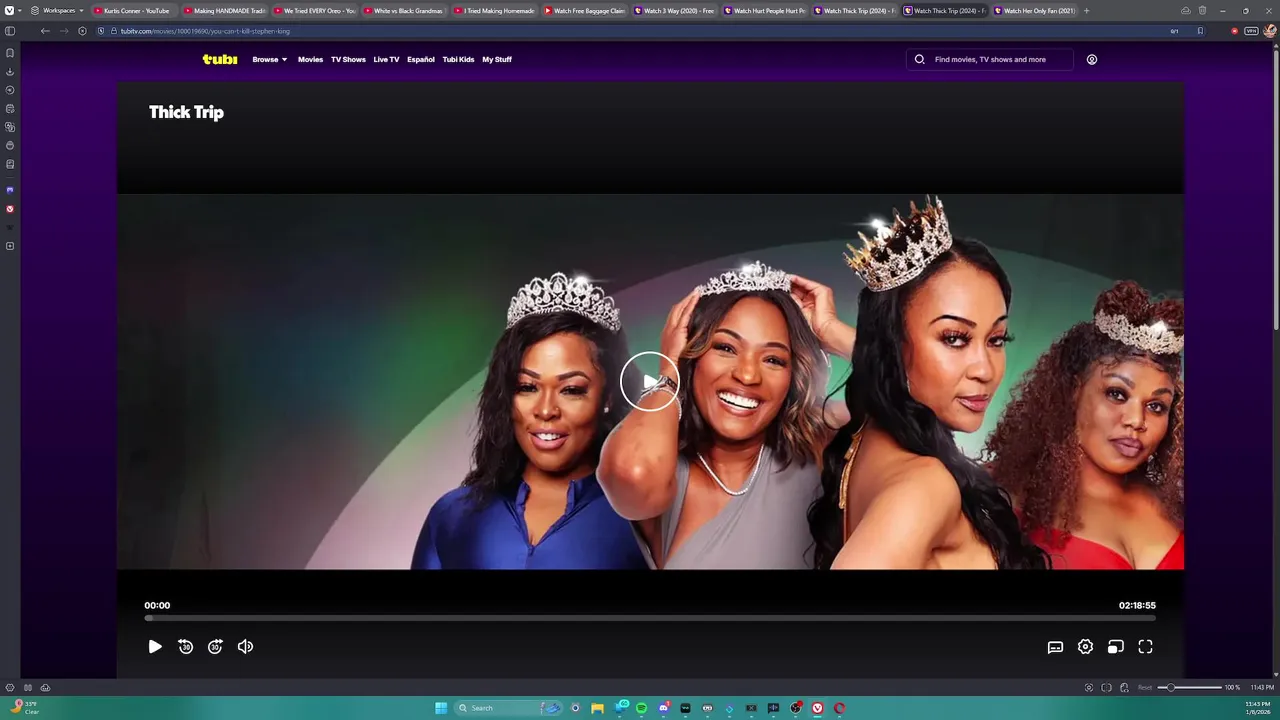
Task: Switch to the mini player view
Action: 1115,647
